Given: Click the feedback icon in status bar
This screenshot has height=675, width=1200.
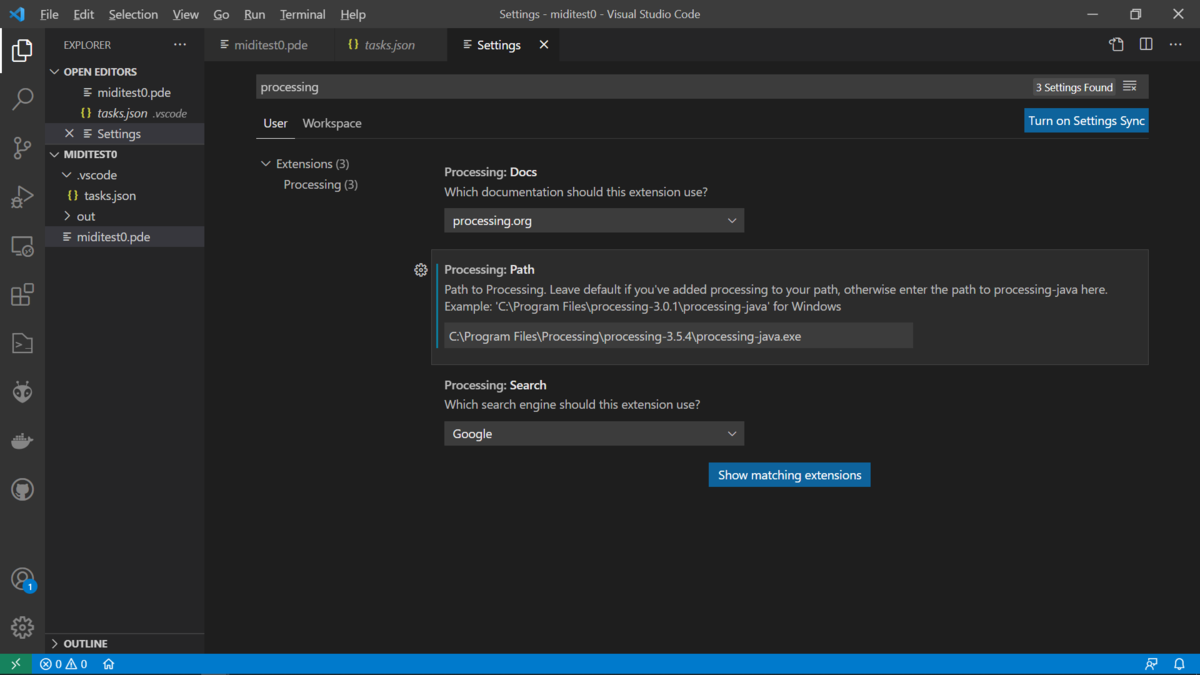Looking at the screenshot, I should pyautogui.click(x=1152, y=664).
